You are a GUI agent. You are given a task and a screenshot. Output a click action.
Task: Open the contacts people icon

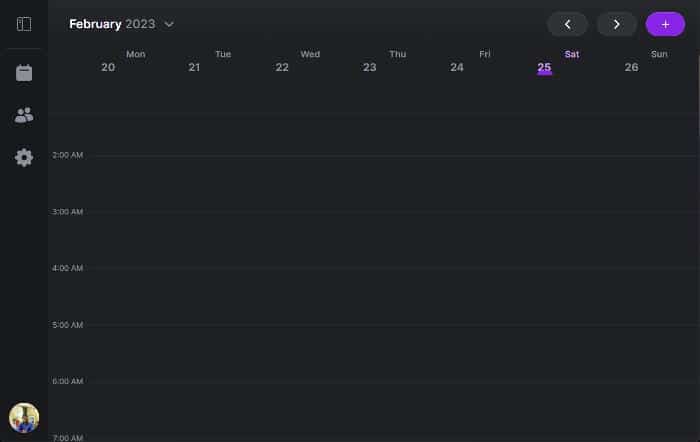[x=24, y=115]
